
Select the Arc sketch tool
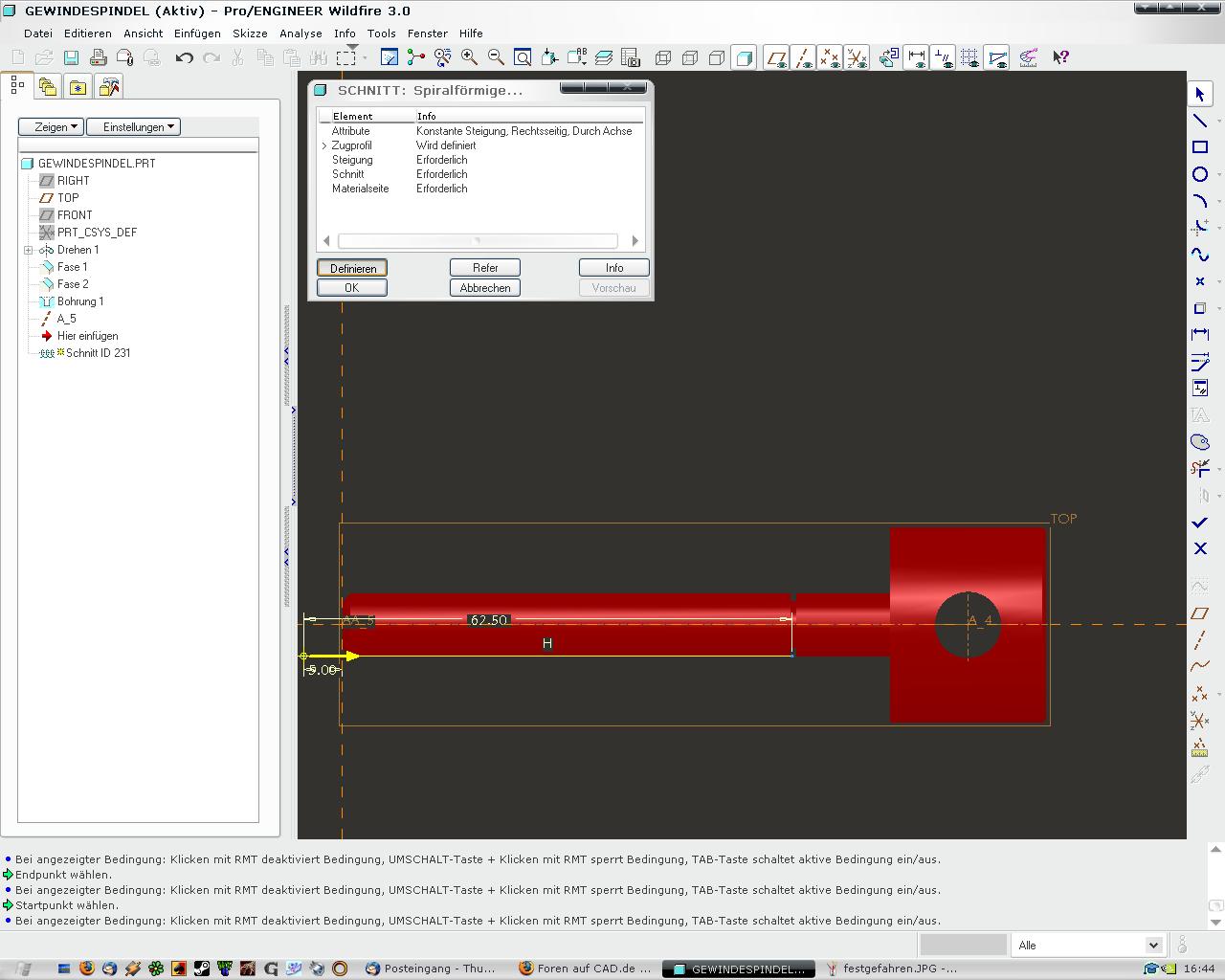[1199, 201]
